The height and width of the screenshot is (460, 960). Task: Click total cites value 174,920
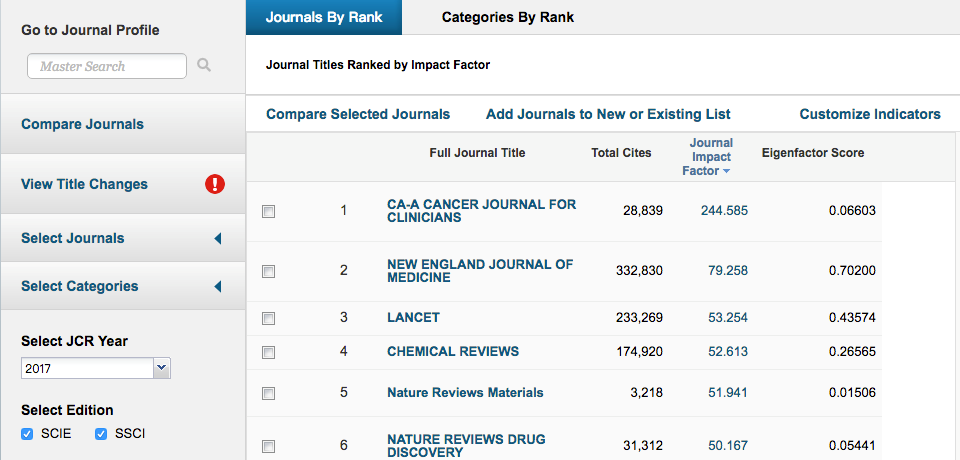click(639, 352)
